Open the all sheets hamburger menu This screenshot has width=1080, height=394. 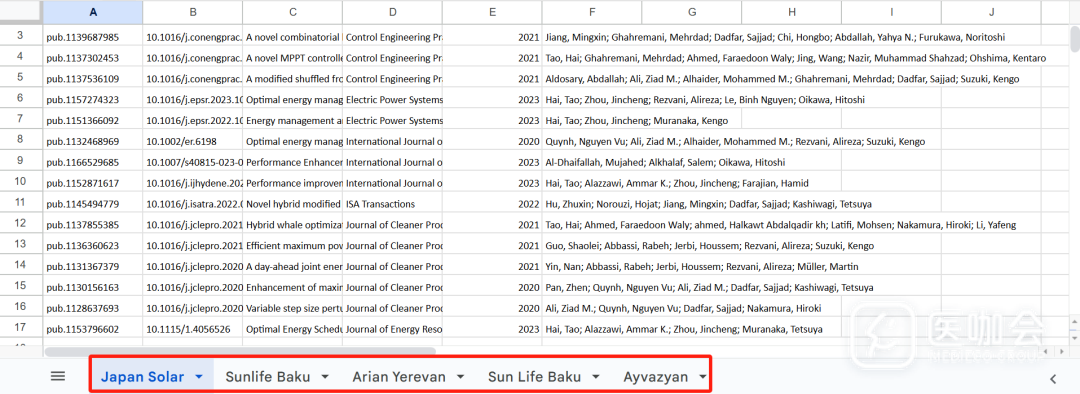pos(58,376)
